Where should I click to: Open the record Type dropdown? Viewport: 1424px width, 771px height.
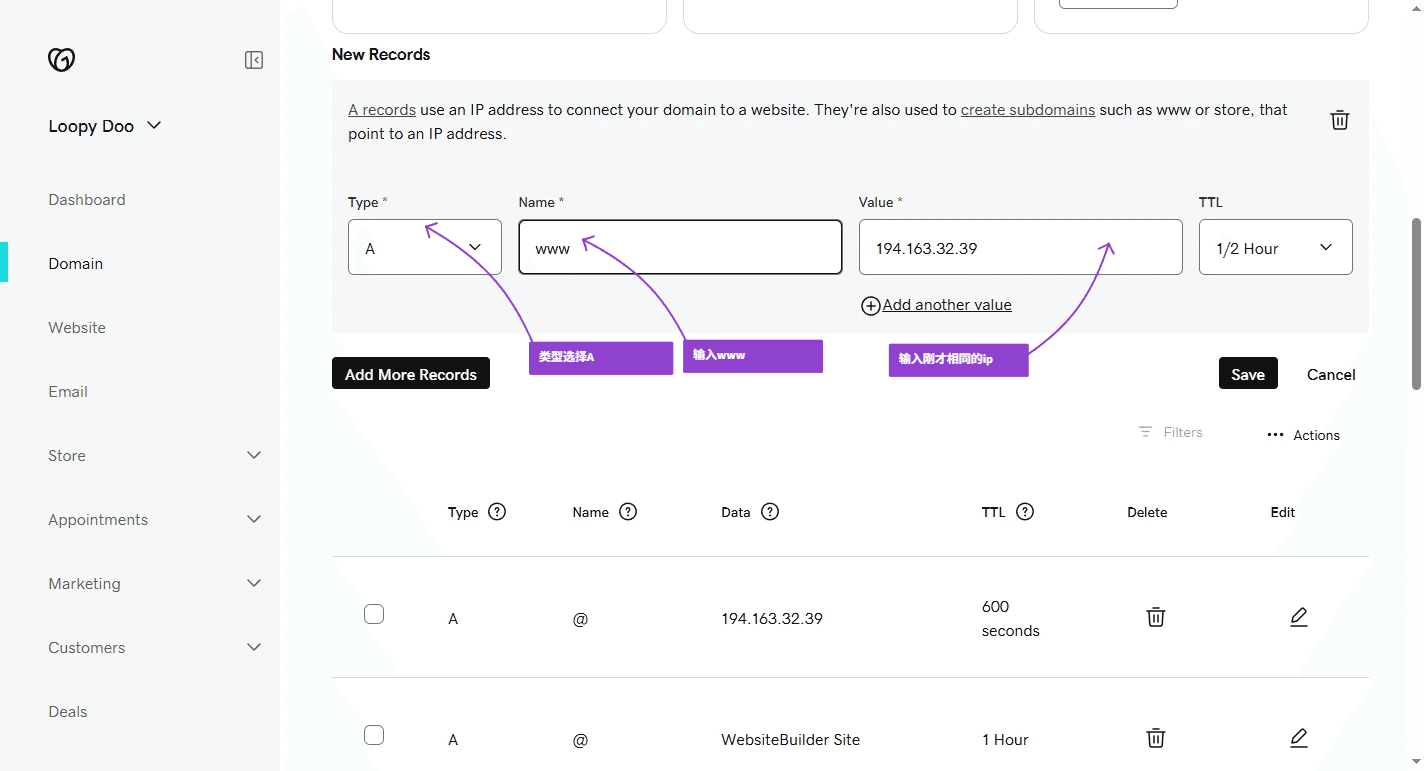click(x=425, y=247)
